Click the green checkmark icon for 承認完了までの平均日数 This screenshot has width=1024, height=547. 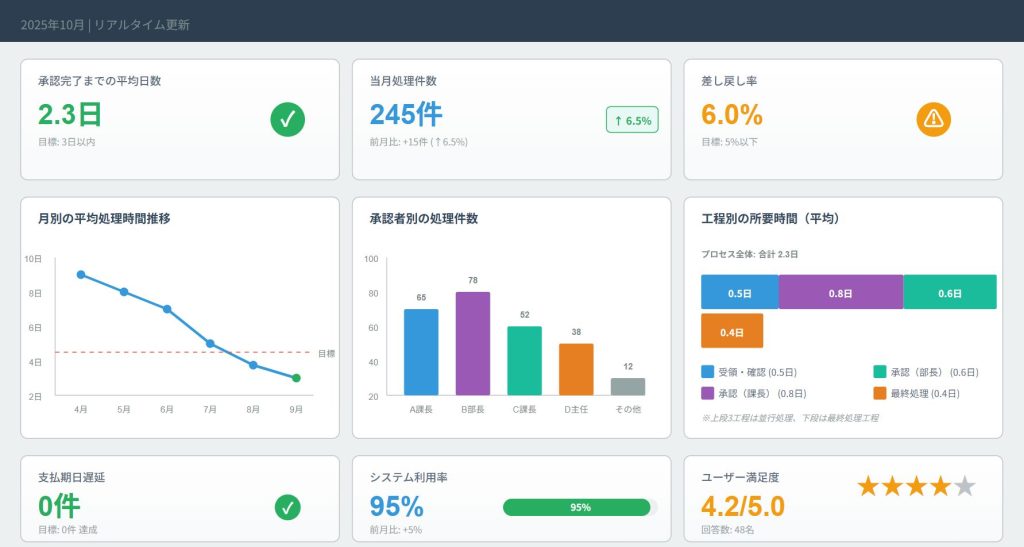287,120
